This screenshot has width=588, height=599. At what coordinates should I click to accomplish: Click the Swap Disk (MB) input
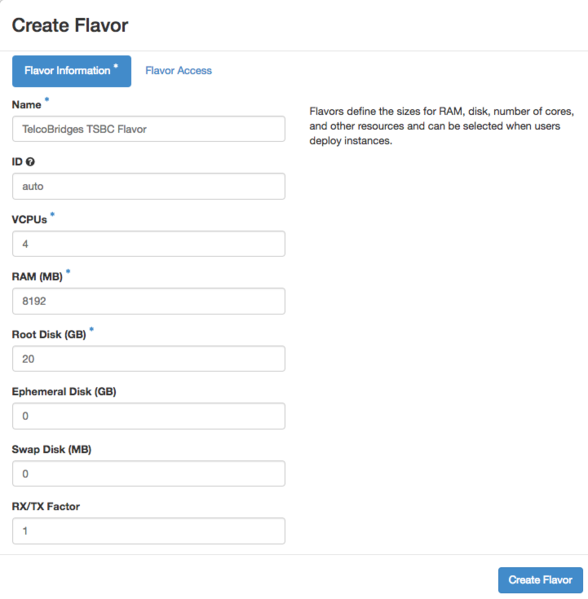coord(149,474)
